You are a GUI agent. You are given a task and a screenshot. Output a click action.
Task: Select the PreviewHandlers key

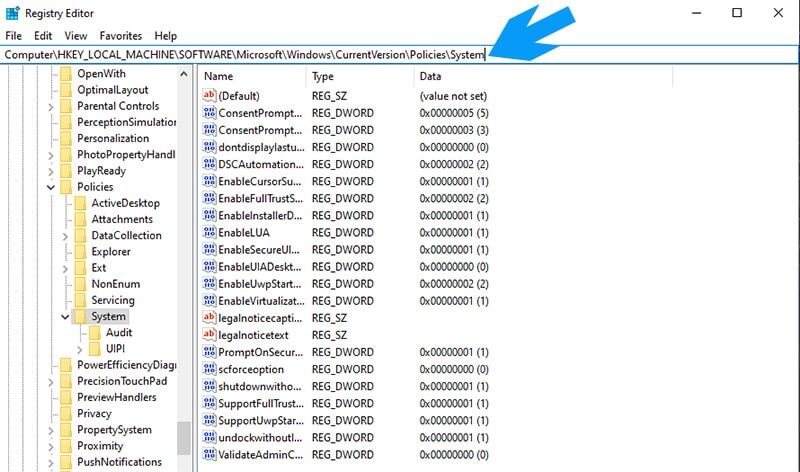pyautogui.click(x=116, y=397)
